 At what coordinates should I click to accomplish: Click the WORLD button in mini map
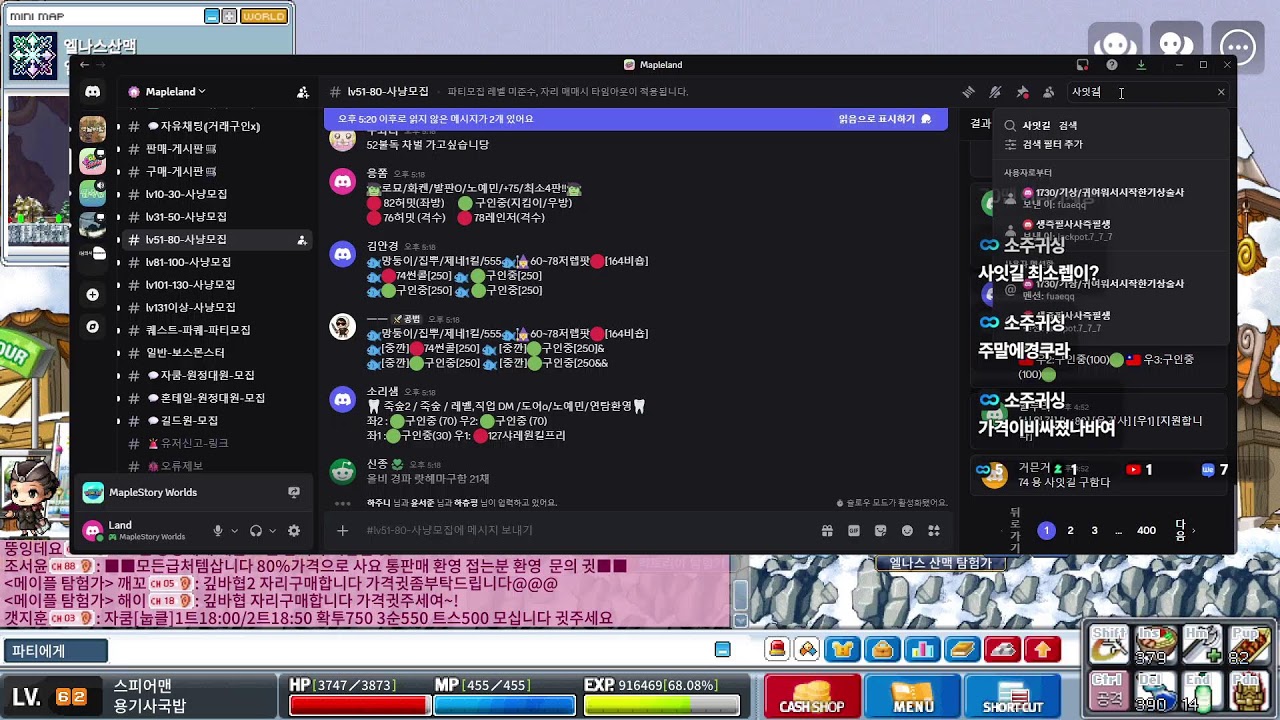[264, 16]
